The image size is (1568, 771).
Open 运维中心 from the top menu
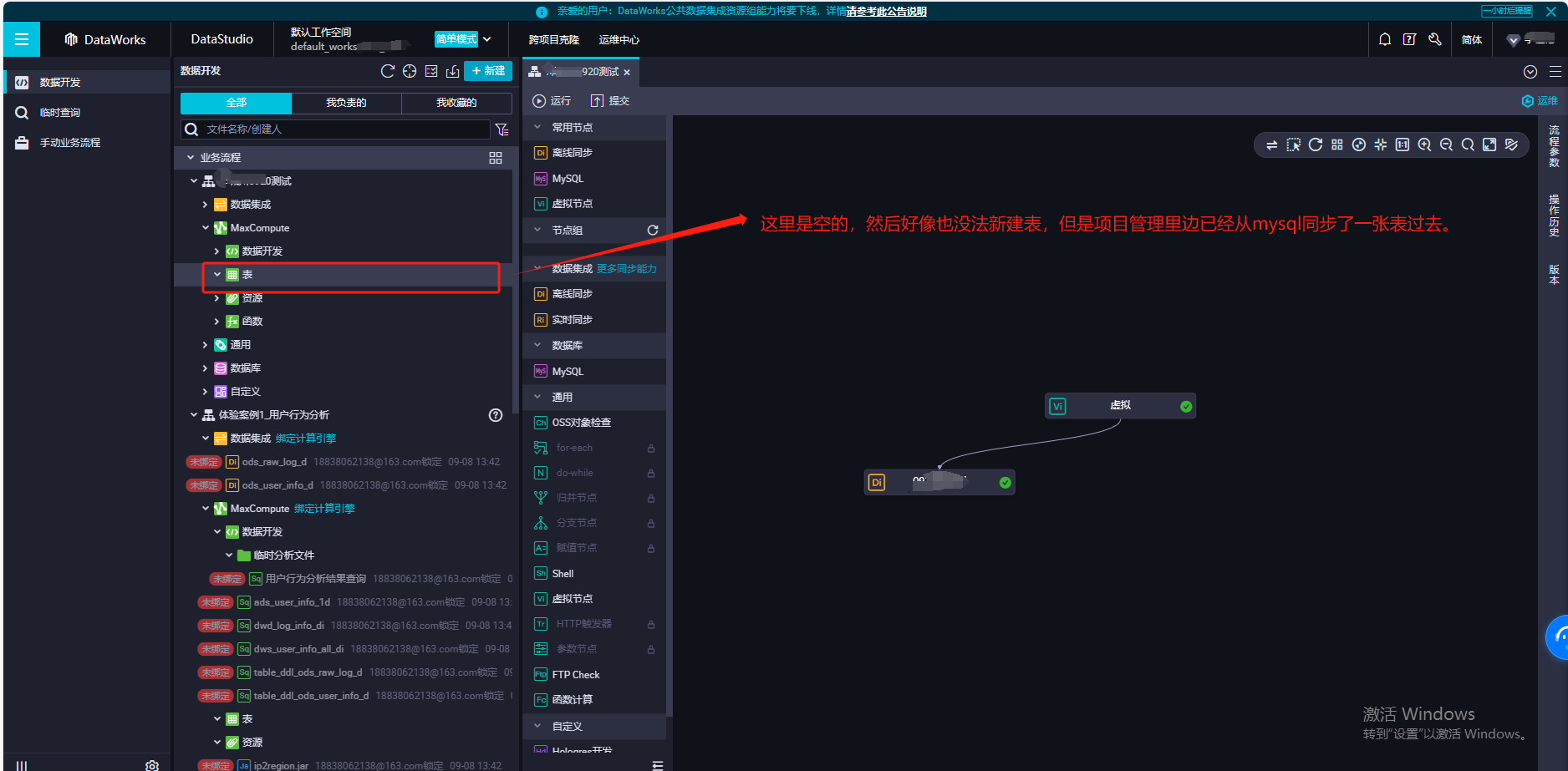(x=619, y=40)
